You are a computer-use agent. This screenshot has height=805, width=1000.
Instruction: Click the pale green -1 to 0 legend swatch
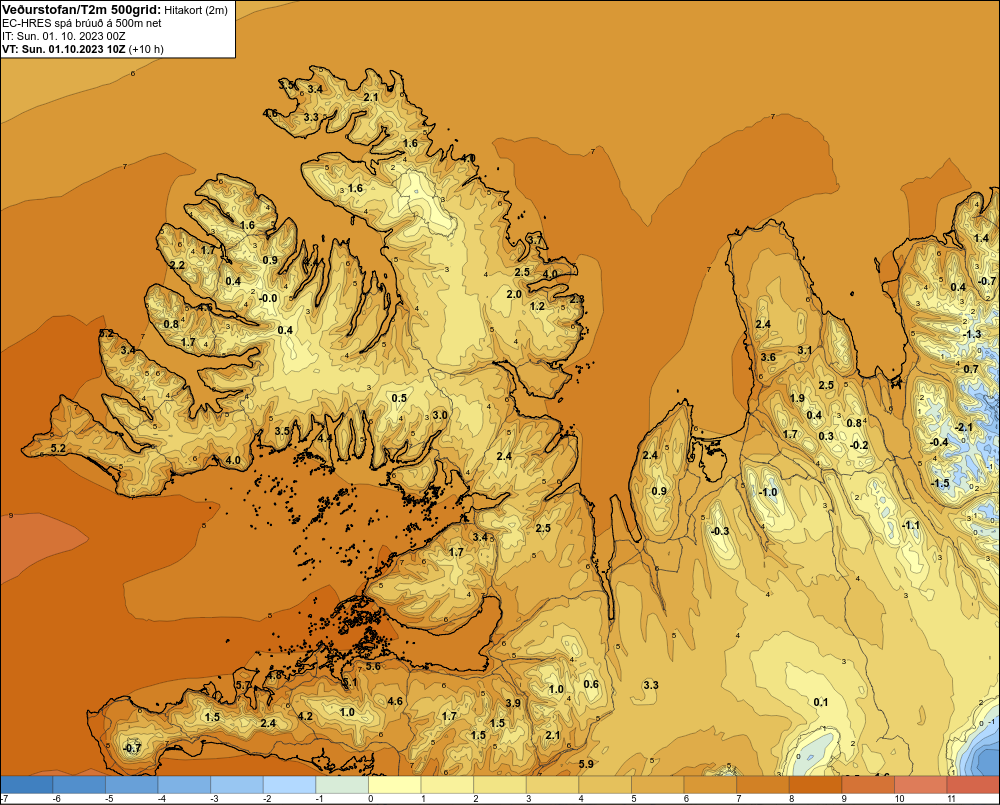[342, 784]
